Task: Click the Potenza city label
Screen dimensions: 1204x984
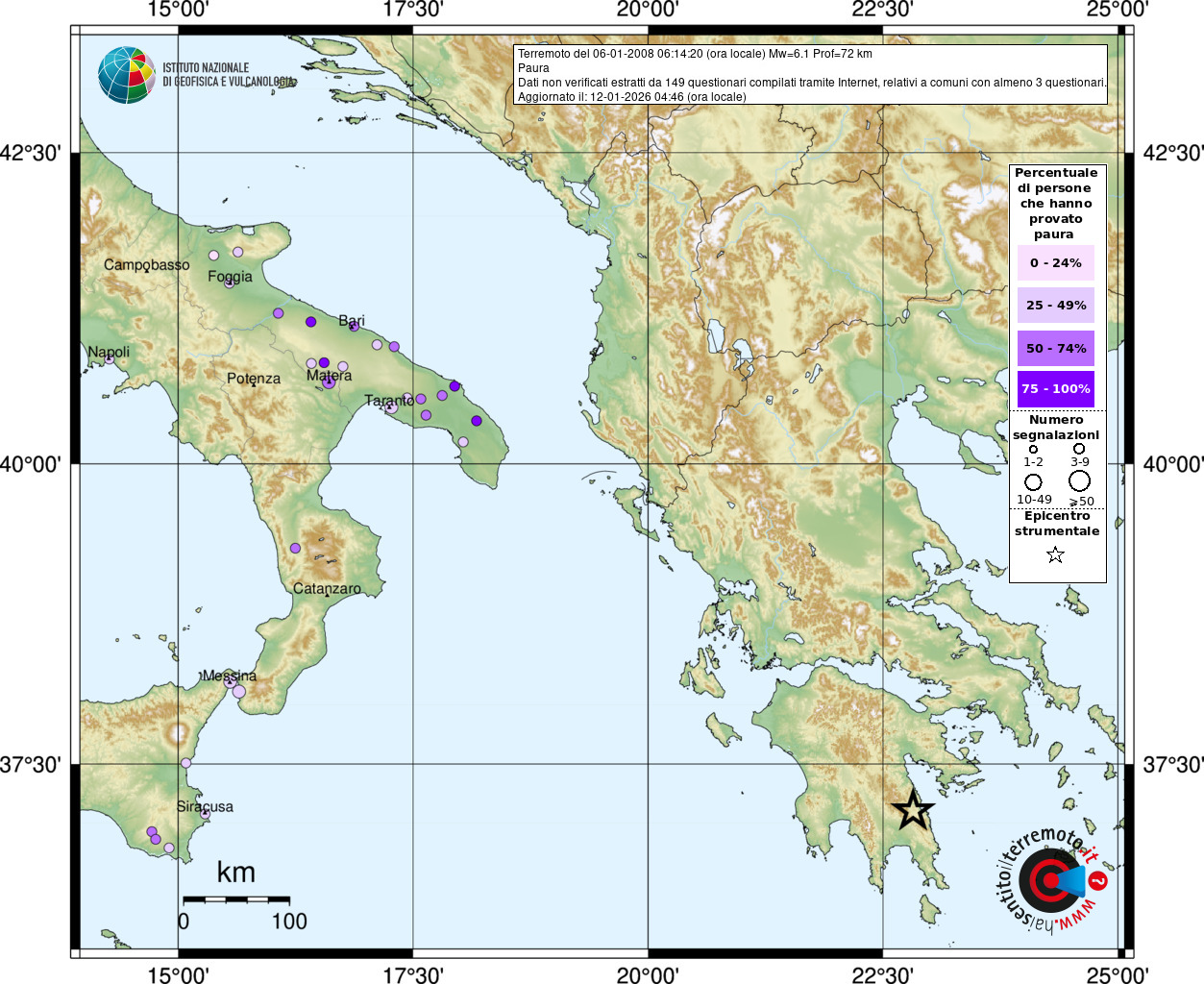Action: coord(254,379)
